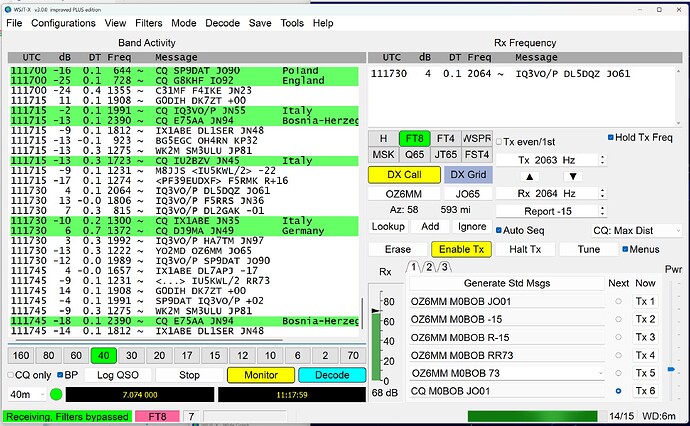Open the Mode menu
690x426 pixels.
point(184,23)
